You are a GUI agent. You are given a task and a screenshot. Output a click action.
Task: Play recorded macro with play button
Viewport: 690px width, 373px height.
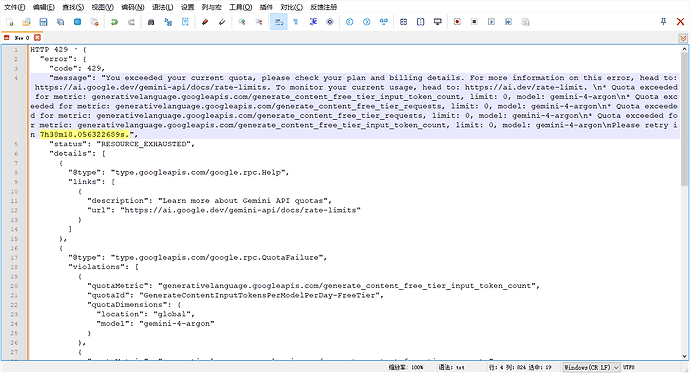(492, 22)
